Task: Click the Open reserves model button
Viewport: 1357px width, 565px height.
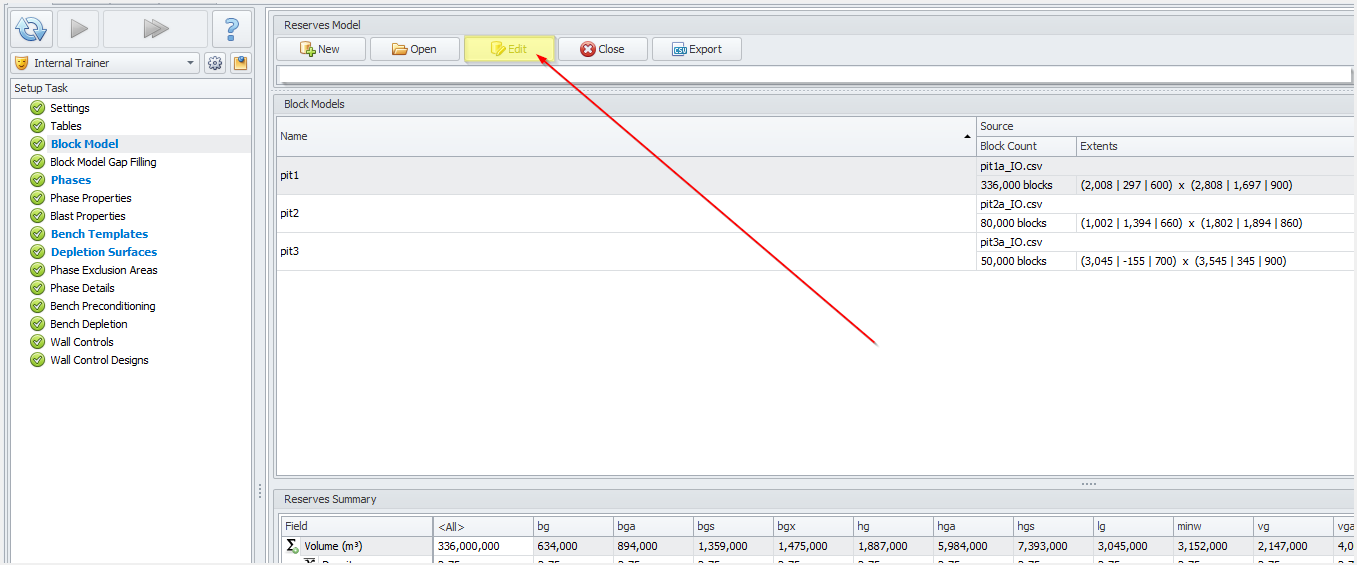Action: tap(414, 49)
